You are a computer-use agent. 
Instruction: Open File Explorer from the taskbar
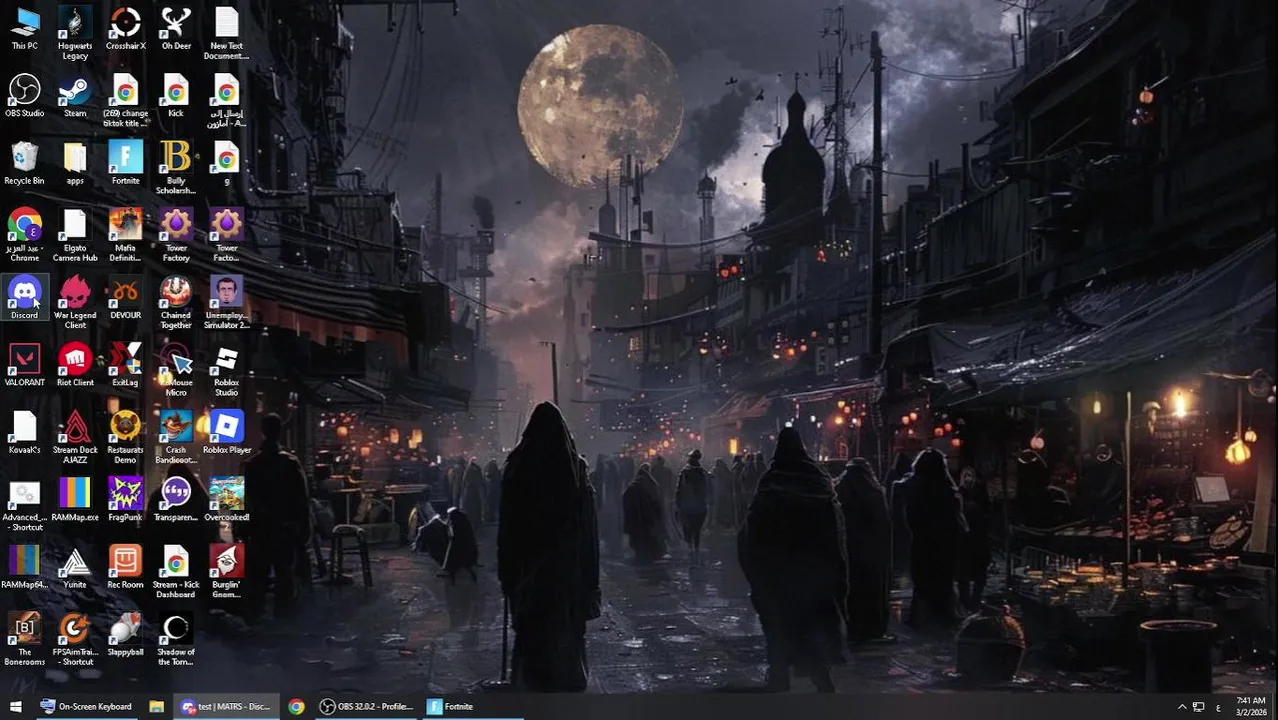156,706
